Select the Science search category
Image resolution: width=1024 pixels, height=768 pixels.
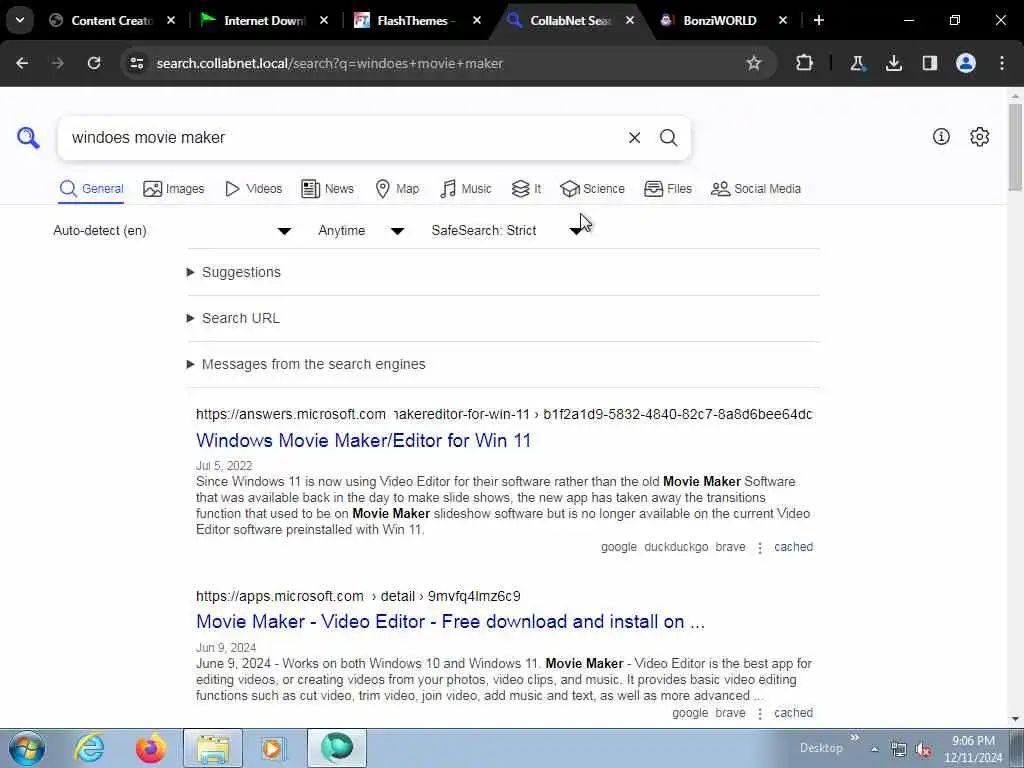pyautogui.click(x=592, y=189)
